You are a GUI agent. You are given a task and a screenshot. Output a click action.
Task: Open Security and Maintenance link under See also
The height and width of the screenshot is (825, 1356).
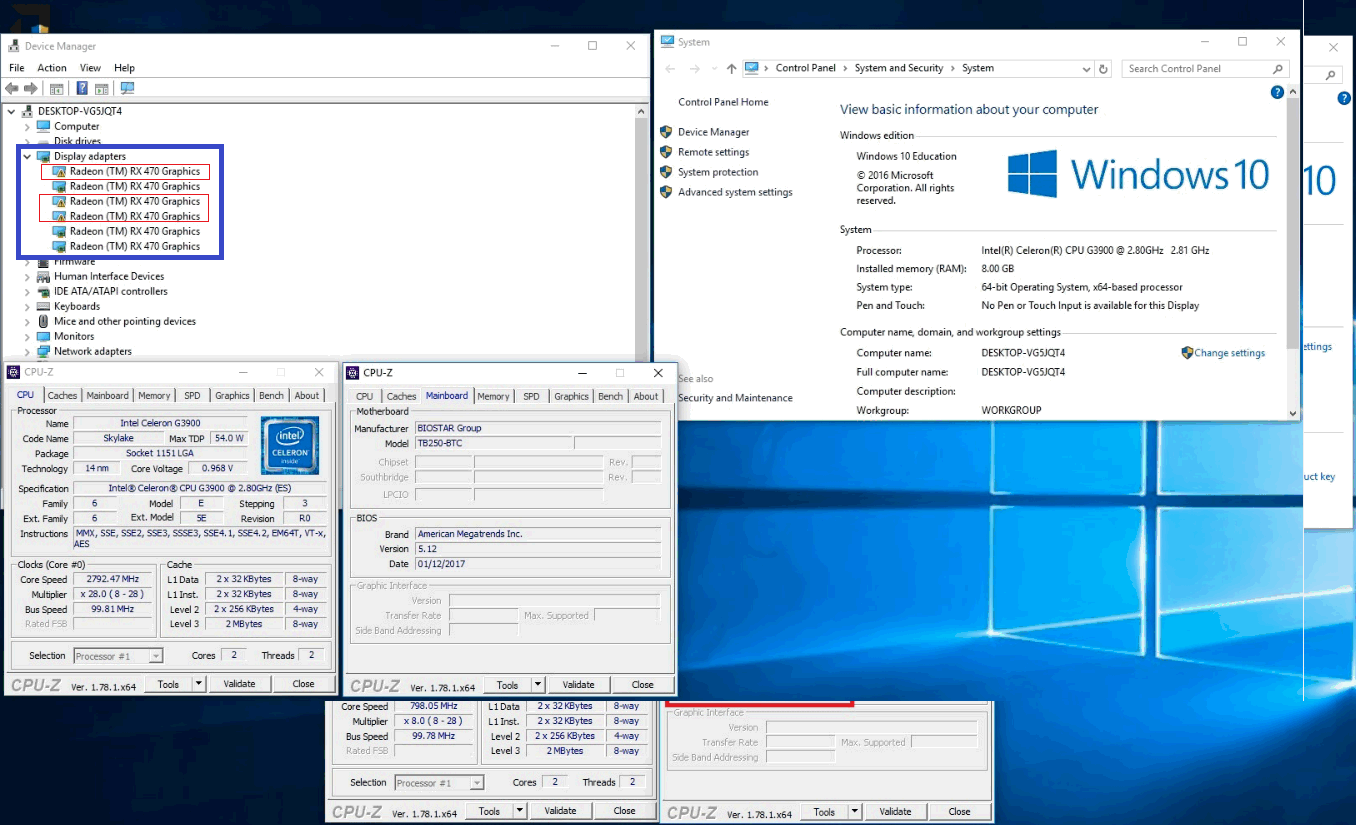(735, 398)
